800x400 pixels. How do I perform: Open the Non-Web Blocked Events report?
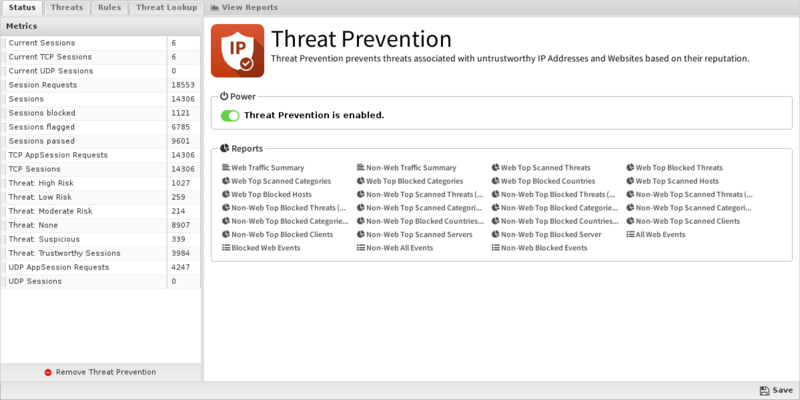(539, 248)
